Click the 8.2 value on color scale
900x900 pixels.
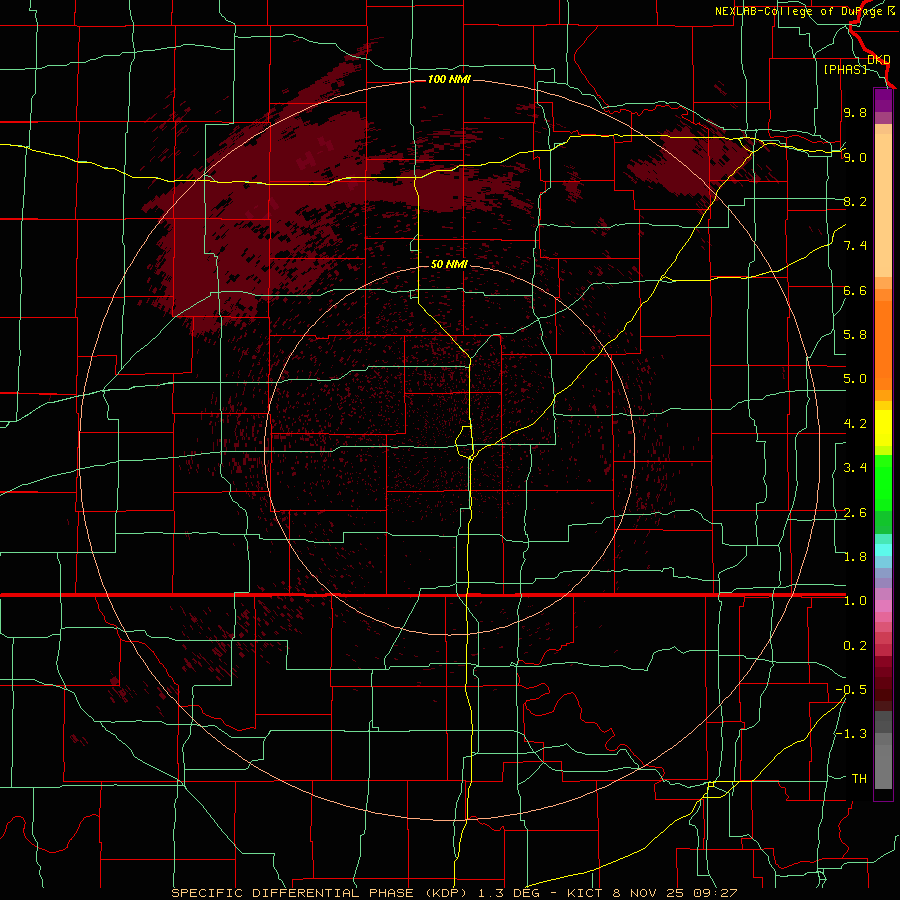[855, 201]
